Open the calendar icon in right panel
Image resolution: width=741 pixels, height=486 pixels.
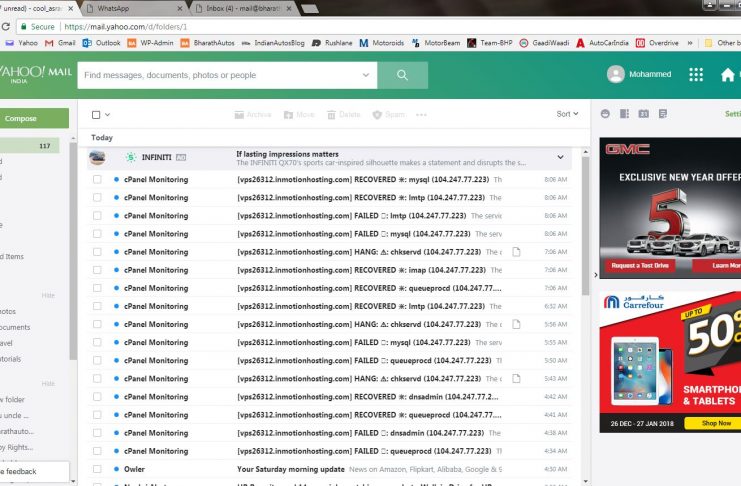pos(644,114)
